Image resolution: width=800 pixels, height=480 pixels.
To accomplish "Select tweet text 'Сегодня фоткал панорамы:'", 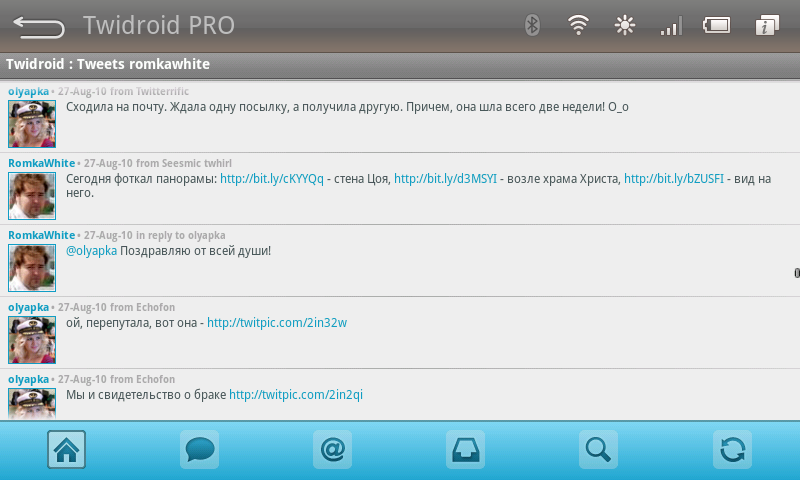I will [141, 179].
